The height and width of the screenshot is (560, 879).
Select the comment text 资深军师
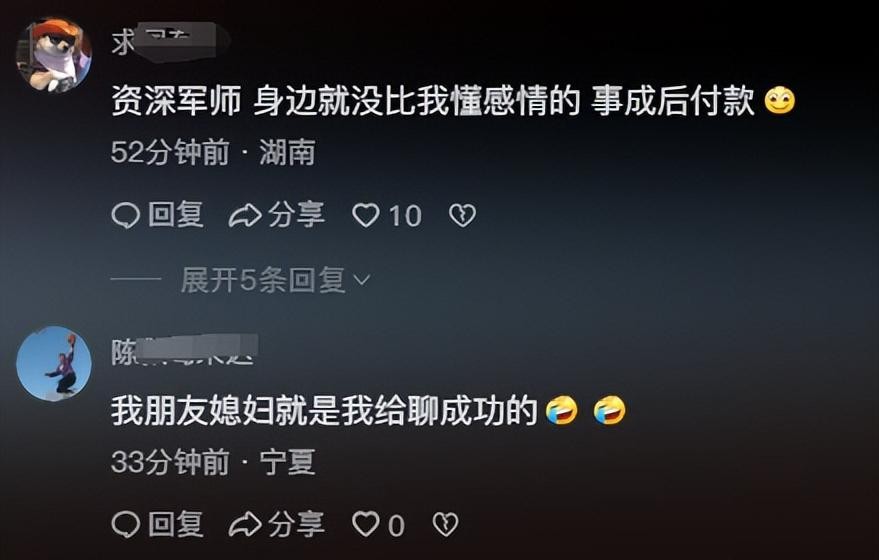(176, 101)
